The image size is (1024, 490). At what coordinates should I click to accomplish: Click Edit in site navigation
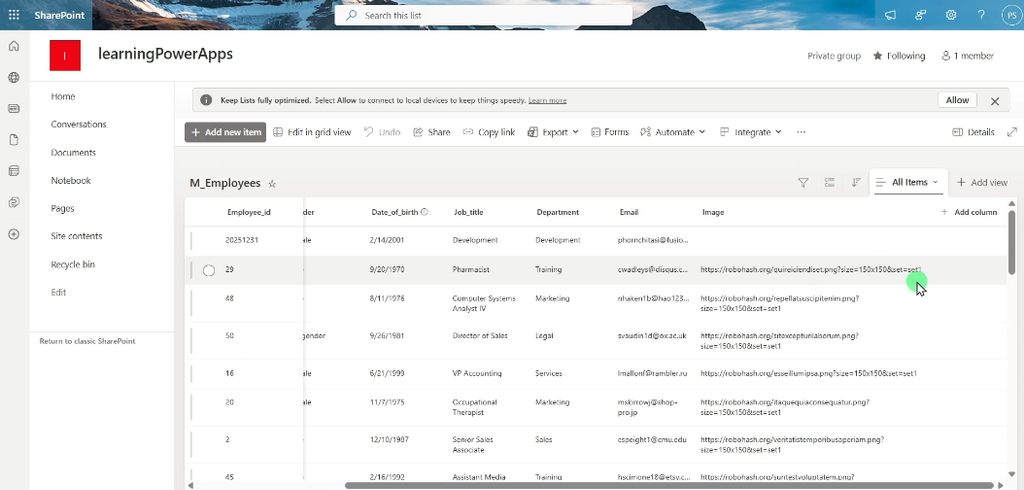pyautogui.click(x=58, y=292)
